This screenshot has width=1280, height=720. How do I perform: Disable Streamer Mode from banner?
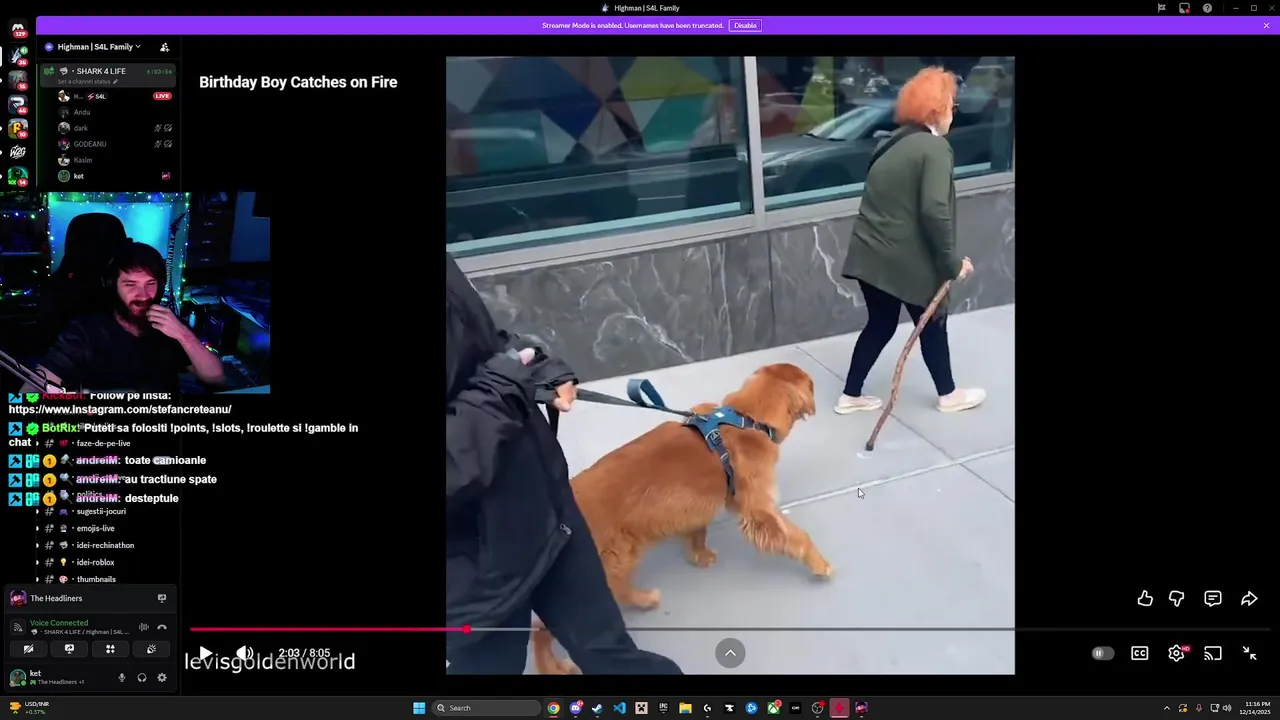coord(745,25)
